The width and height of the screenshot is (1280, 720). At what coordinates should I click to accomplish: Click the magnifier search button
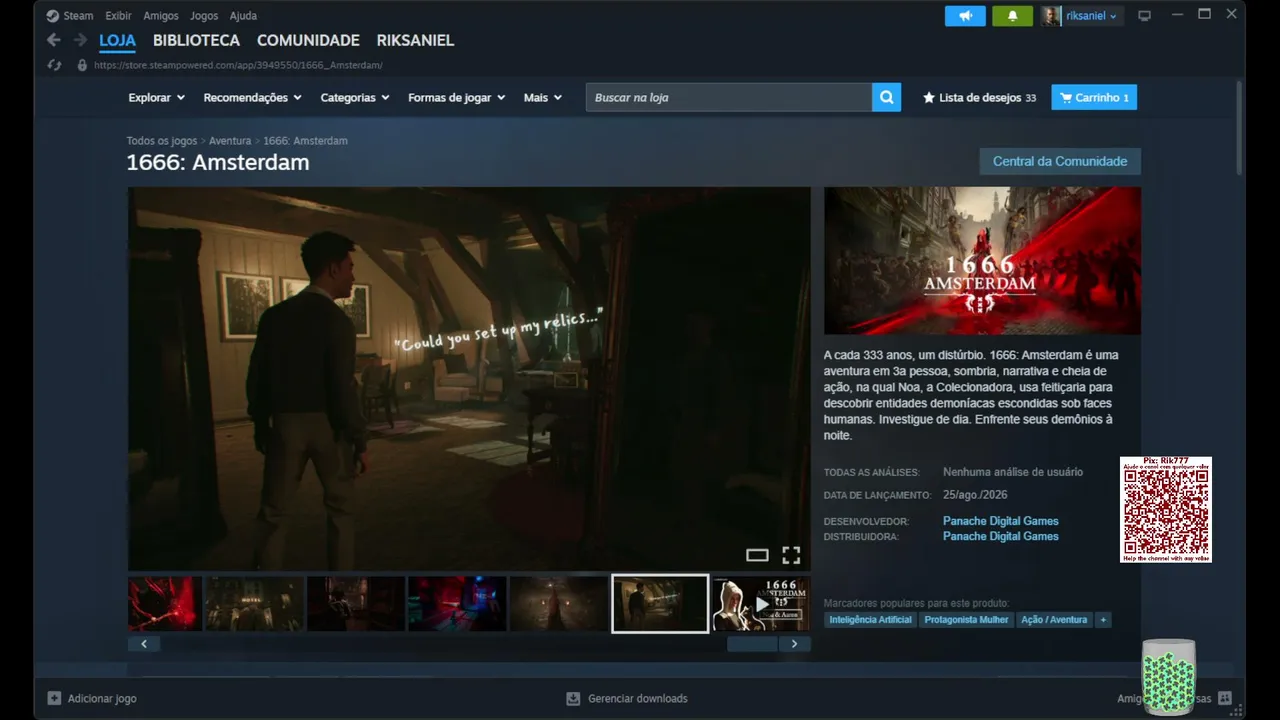pos(886,97)
